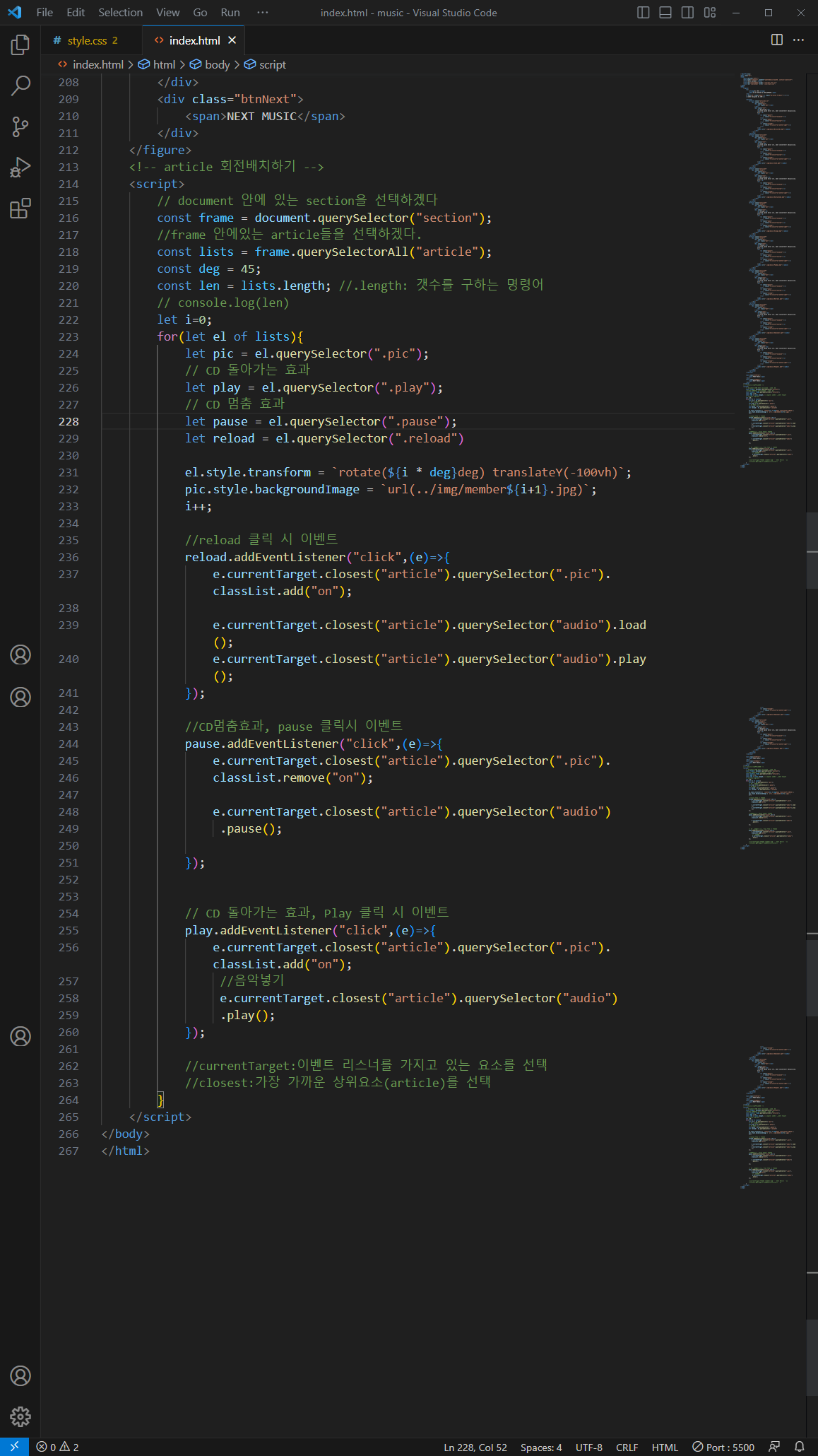Screen dimensions: 818x1456
Task: Open the Explorer view
Action: click(x=20, y=45)
